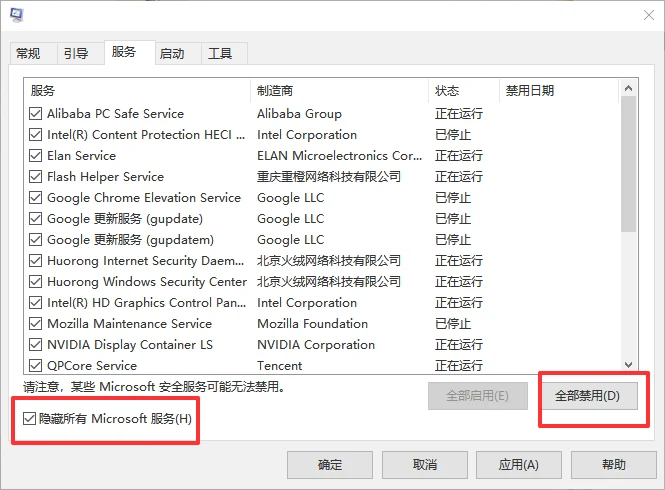Click the 全部禁用(D) button
This screenshot has width=665, height=490.
coord(588,396)
